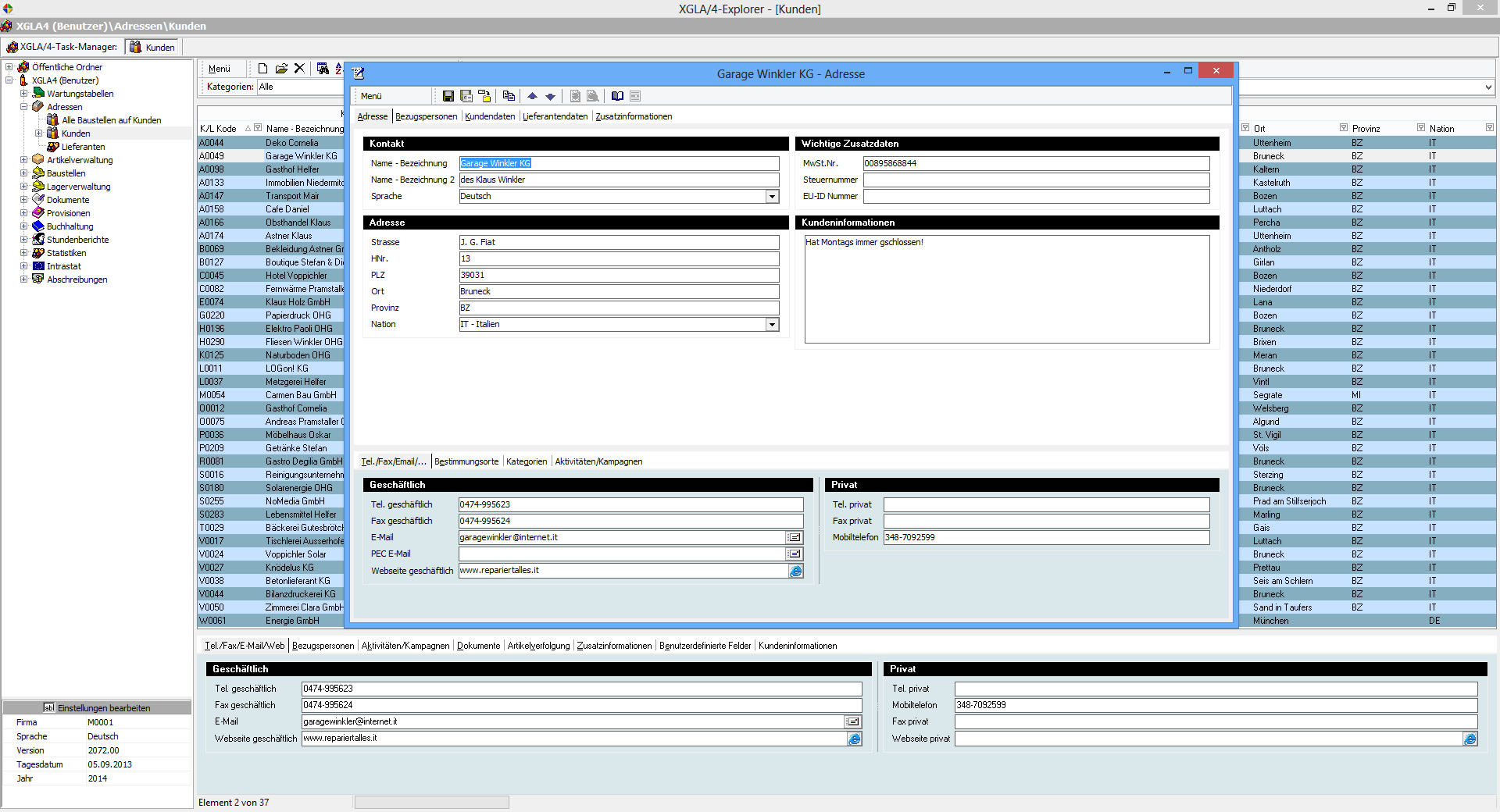This screenshot has width=1500, height=812.
Task: Open the Artikelverfolgung tab
Action: click(538, 646)
